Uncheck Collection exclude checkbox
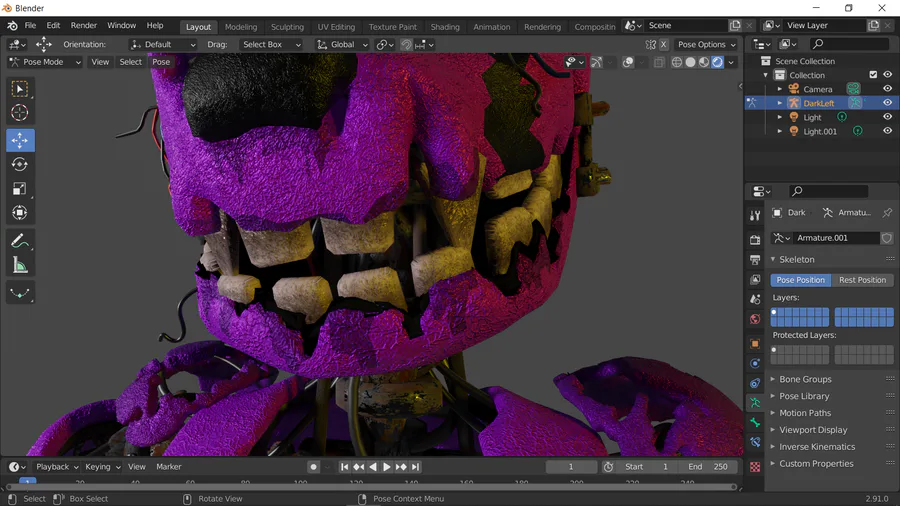 873,75
